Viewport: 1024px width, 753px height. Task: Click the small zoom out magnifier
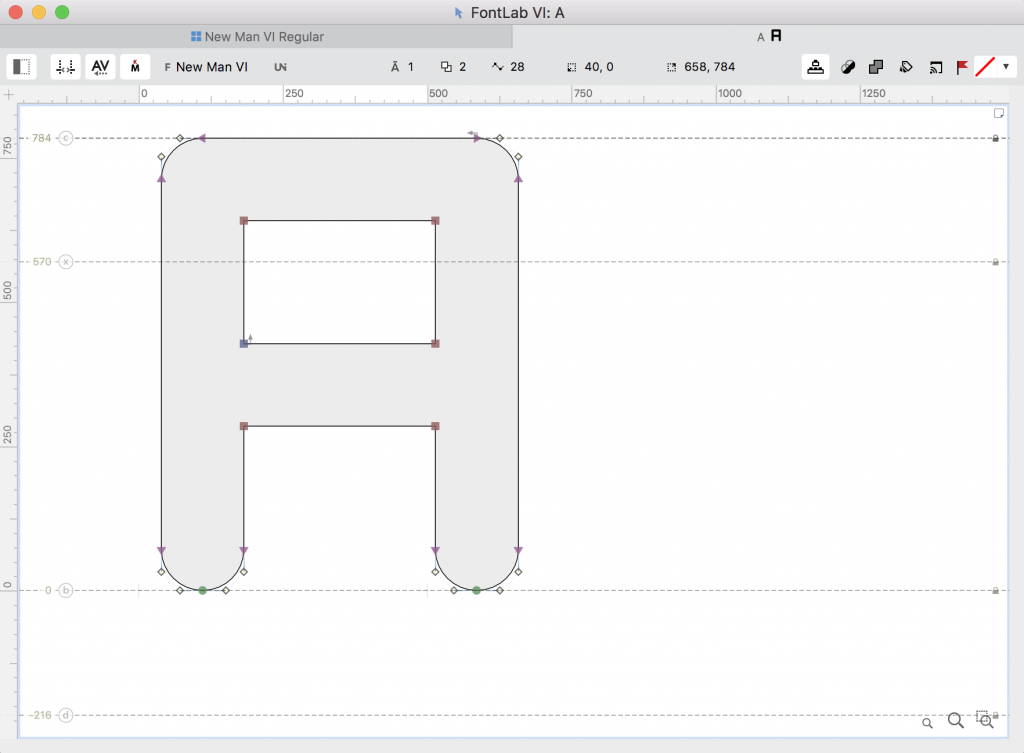pyautogui.click(x=927, y=722)
